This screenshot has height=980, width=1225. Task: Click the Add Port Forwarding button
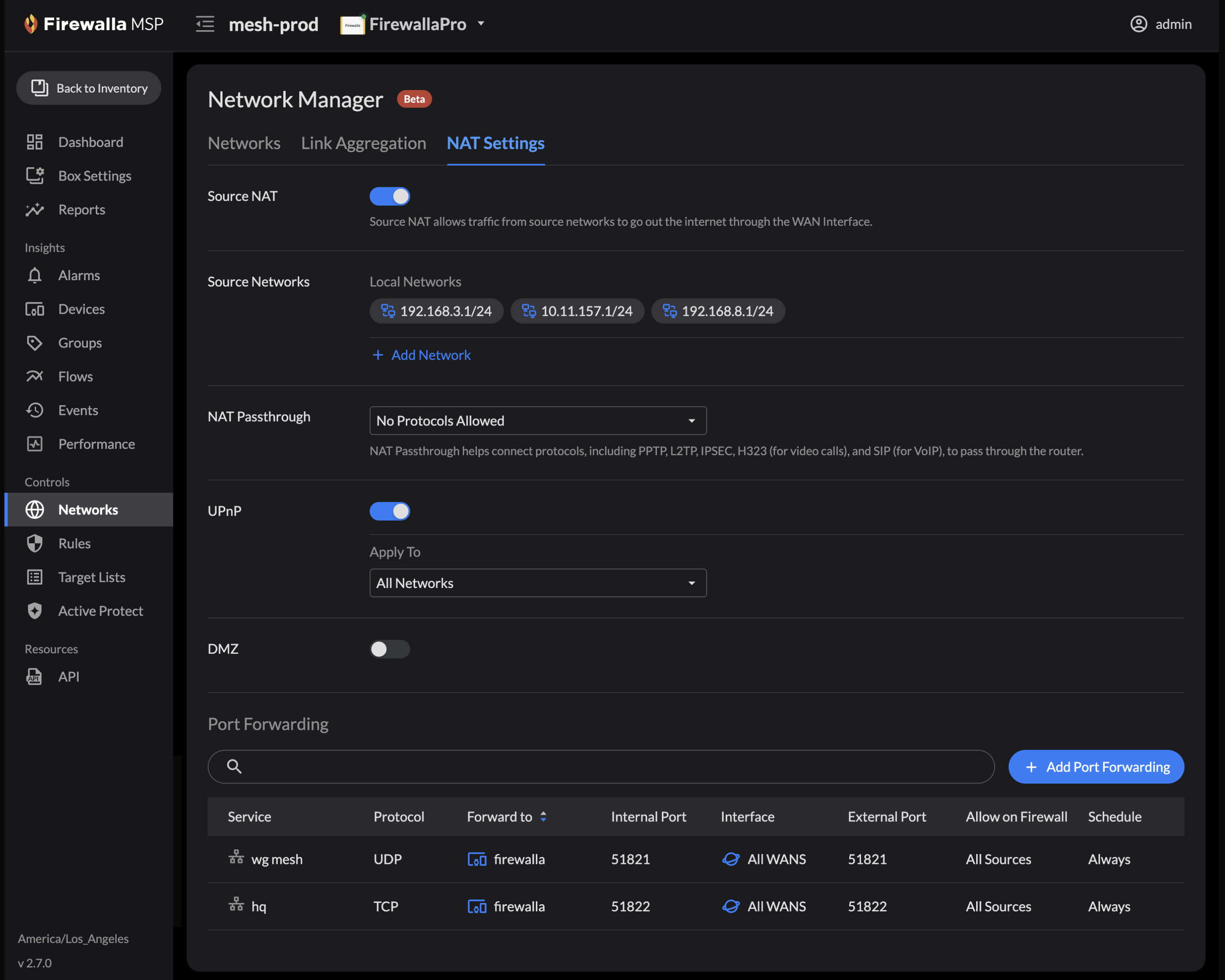pos(1096,767)
